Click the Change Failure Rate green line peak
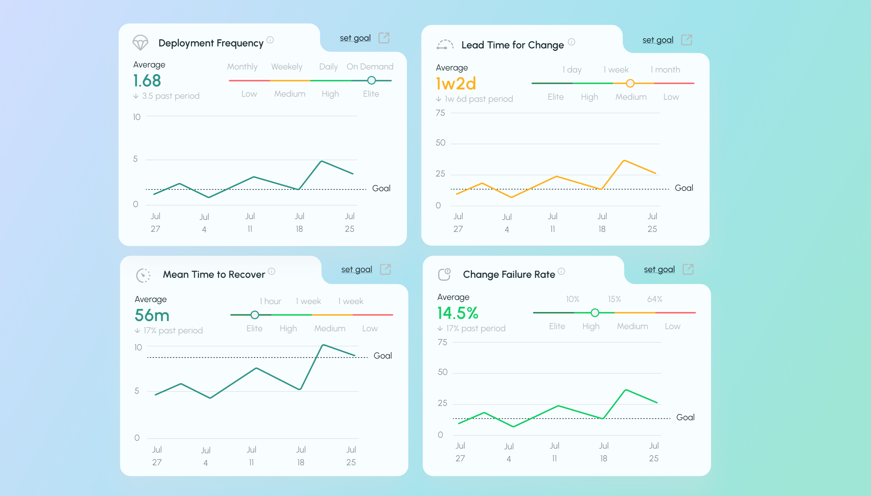Screen dimensions: 871x496 pos(626,390)
